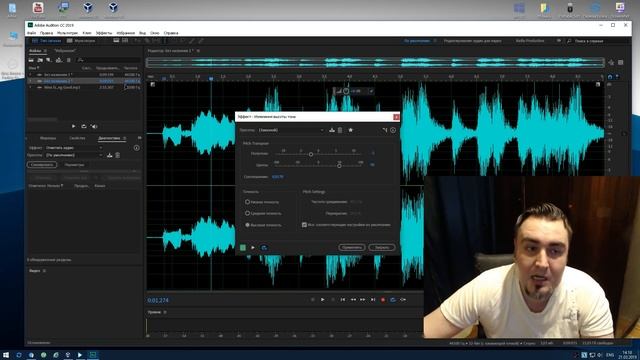Viewport: 640px width, 360px height.
Task: Select the mp3 file row in Files panel
Action: (84, 87)
